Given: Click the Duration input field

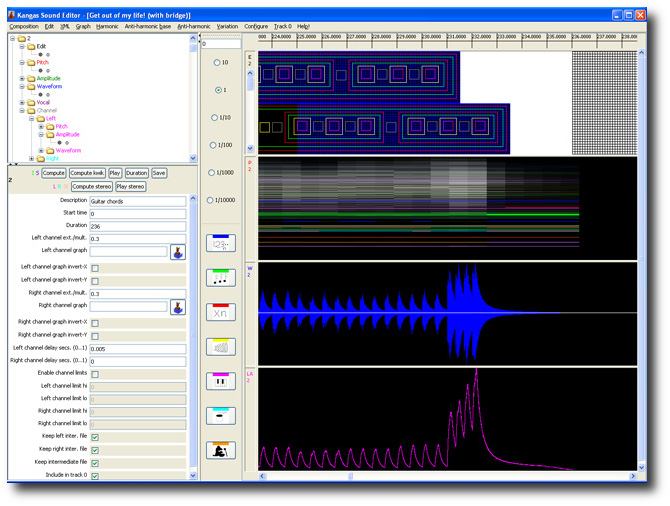Looking at the screenshot, I should pos(137,226).
